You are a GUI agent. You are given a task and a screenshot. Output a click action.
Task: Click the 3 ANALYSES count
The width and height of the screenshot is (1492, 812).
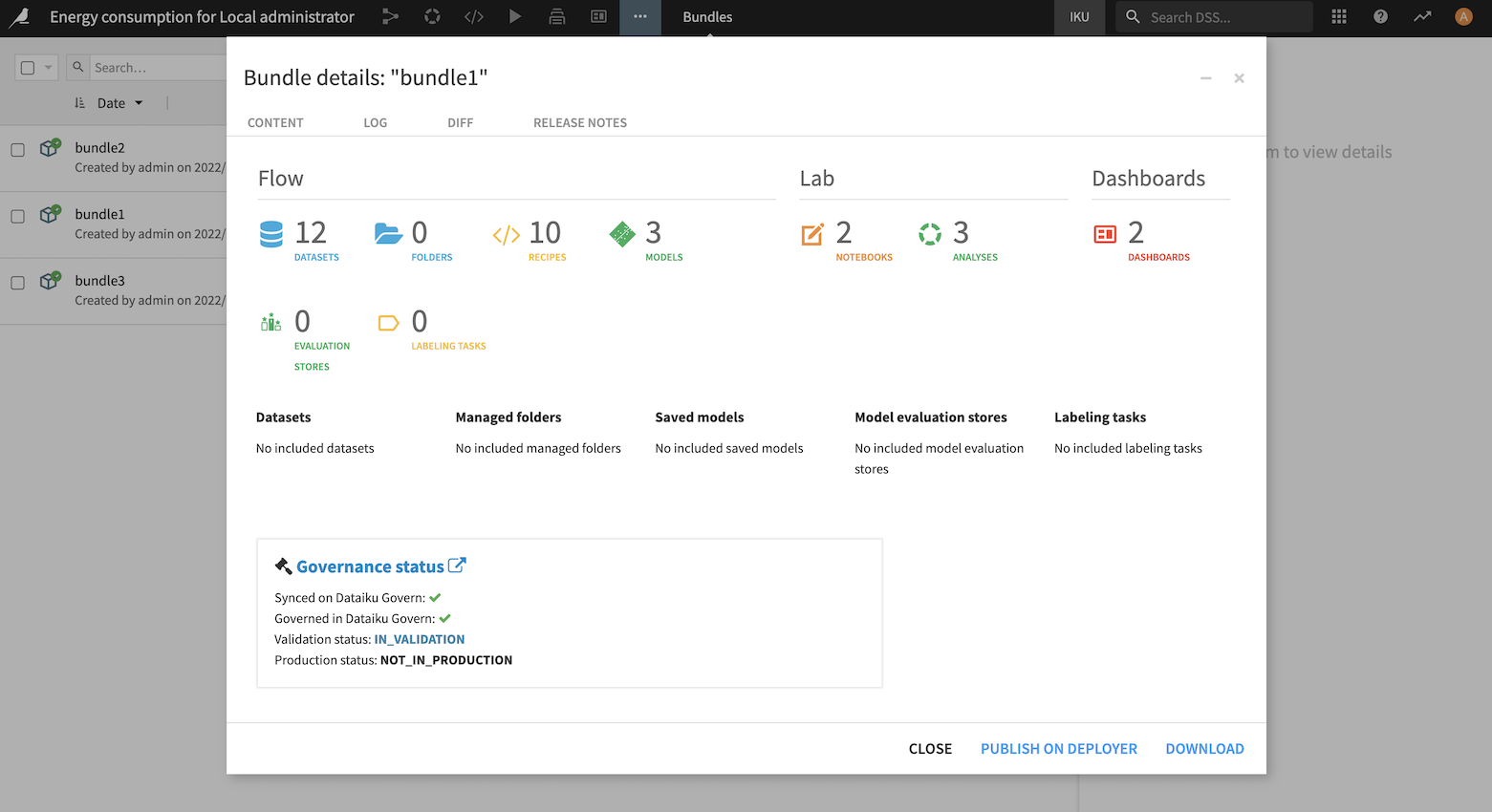coord(975,240)
